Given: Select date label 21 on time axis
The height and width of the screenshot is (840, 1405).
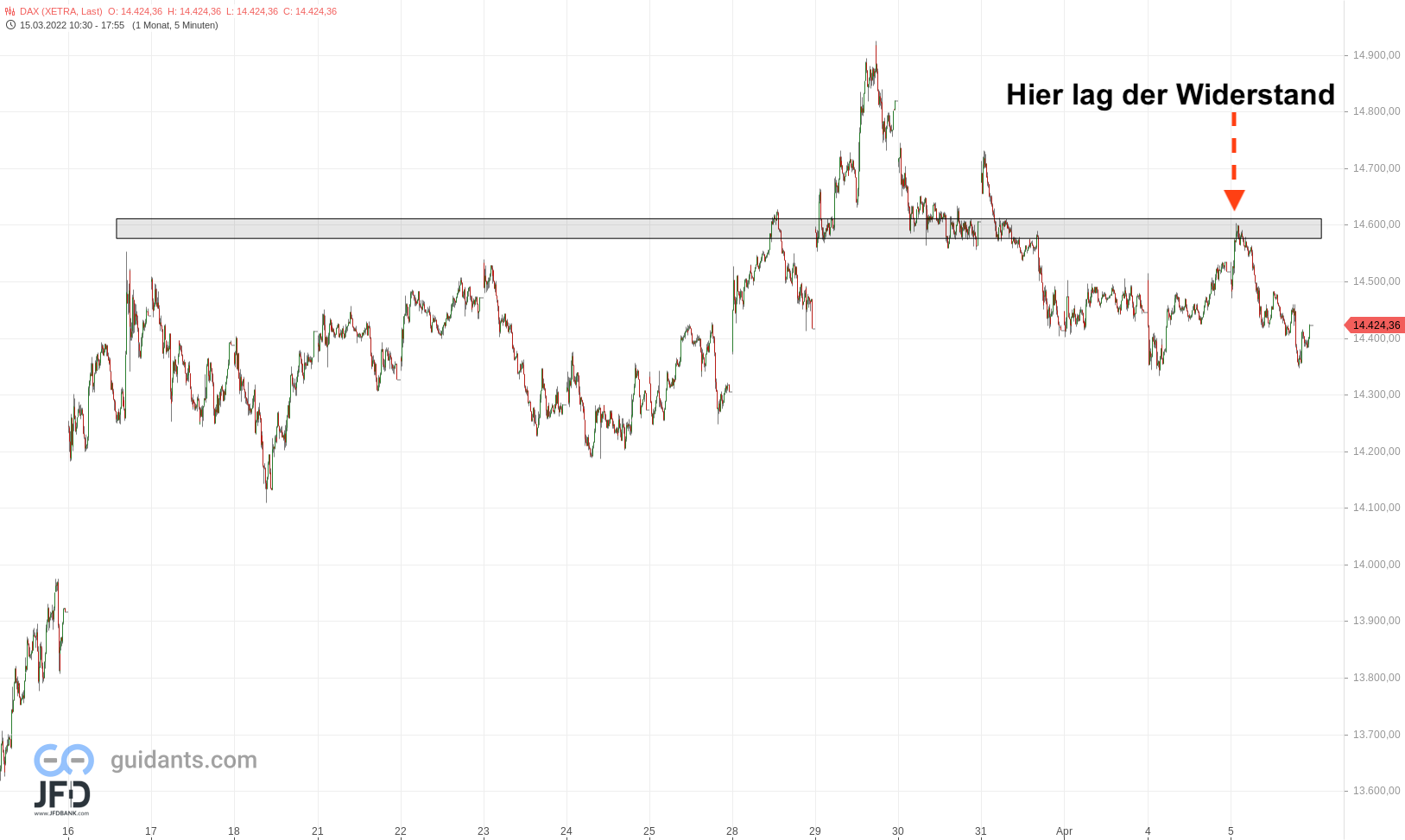Looking at the screenshot, I should pos(318,831).
